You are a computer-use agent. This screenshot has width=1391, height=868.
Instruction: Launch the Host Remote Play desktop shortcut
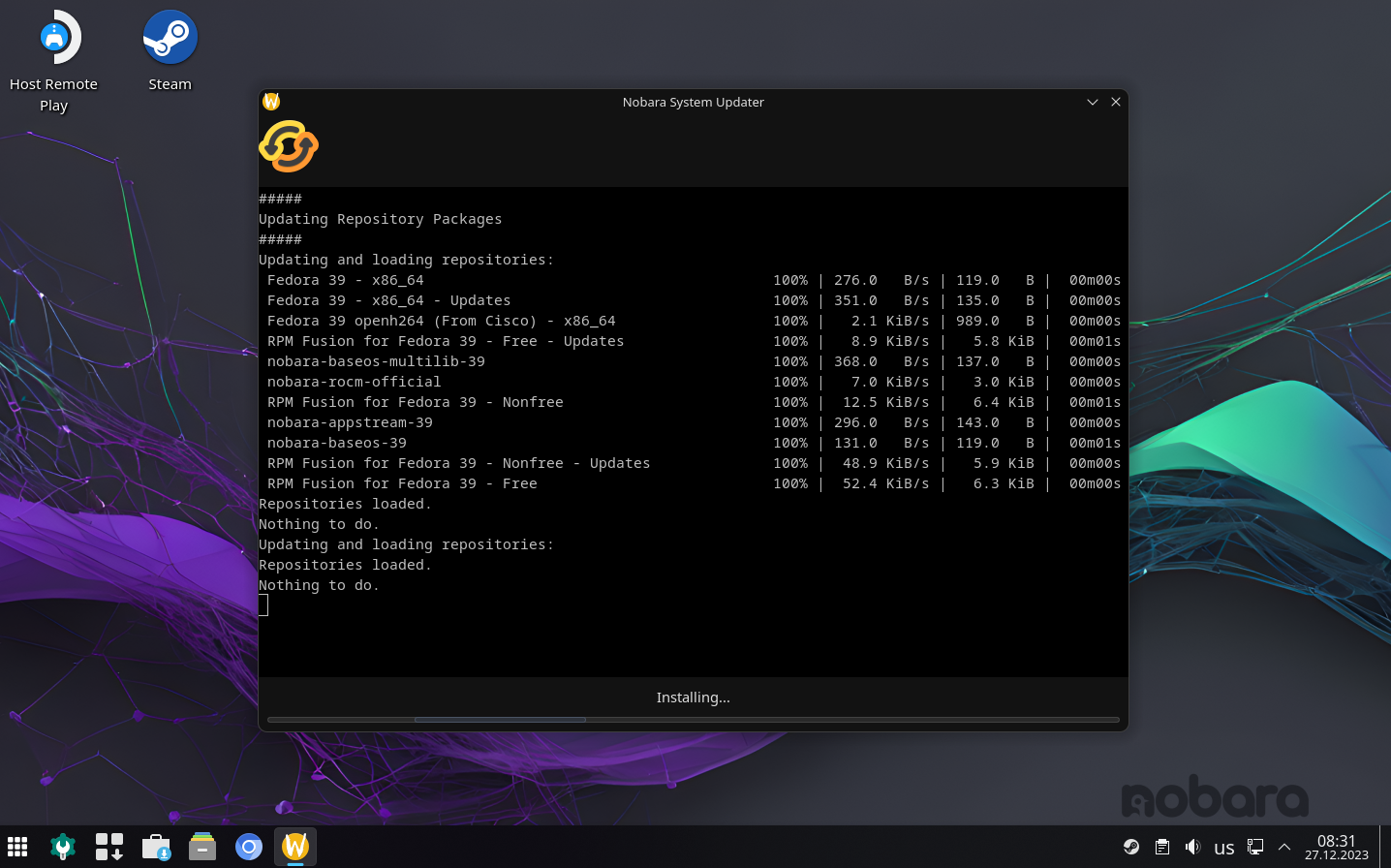tap(54, 61)
